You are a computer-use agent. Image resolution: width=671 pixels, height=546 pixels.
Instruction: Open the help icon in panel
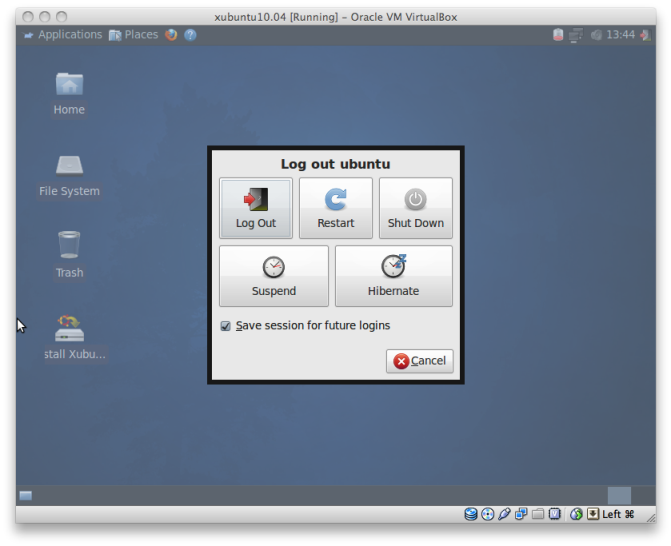click(x=190, y=35)
